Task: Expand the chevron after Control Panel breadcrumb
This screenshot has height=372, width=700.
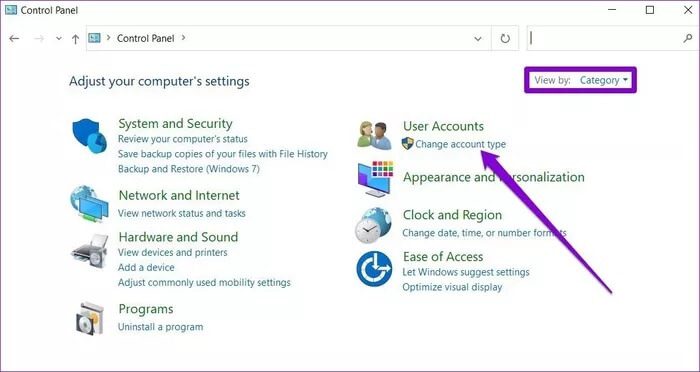Action: tap(183, 38)
